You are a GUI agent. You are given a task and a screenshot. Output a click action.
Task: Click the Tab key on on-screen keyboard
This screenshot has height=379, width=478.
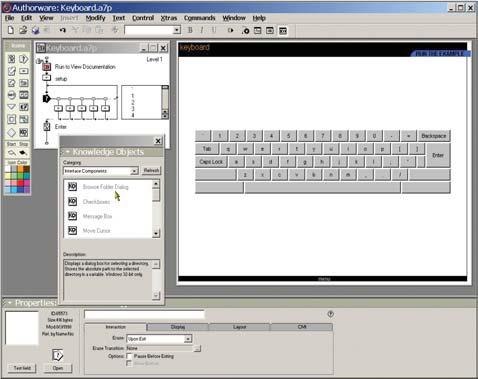[x=207, y=149]
